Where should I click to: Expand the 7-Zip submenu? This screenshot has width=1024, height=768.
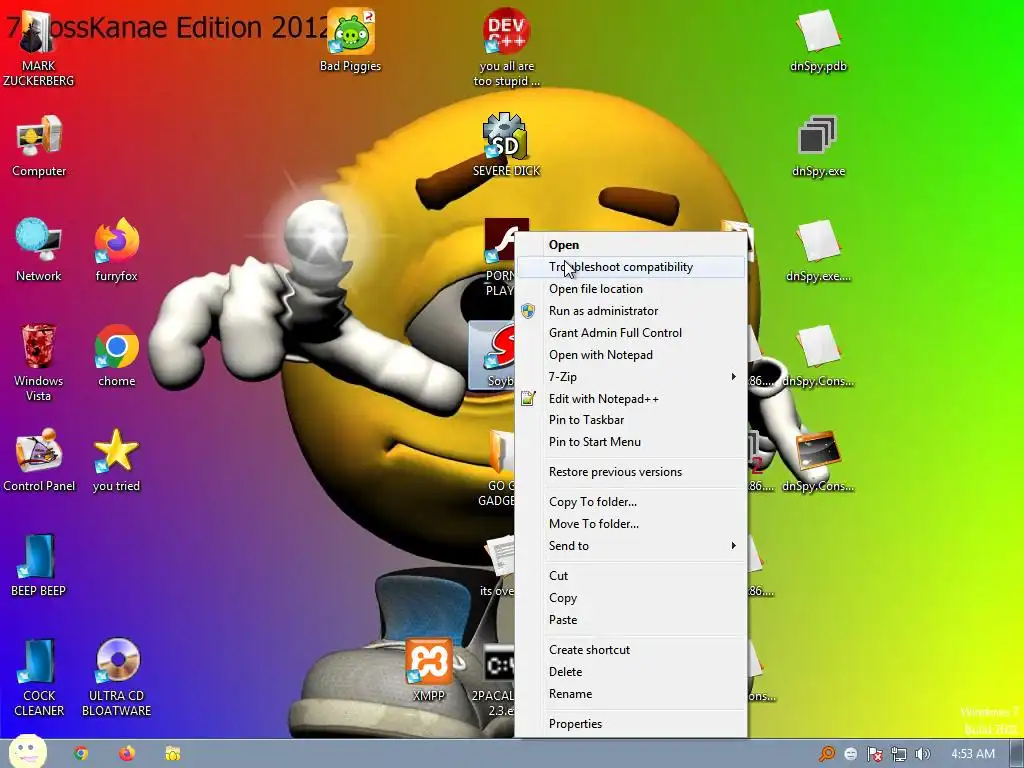(631, 377)
